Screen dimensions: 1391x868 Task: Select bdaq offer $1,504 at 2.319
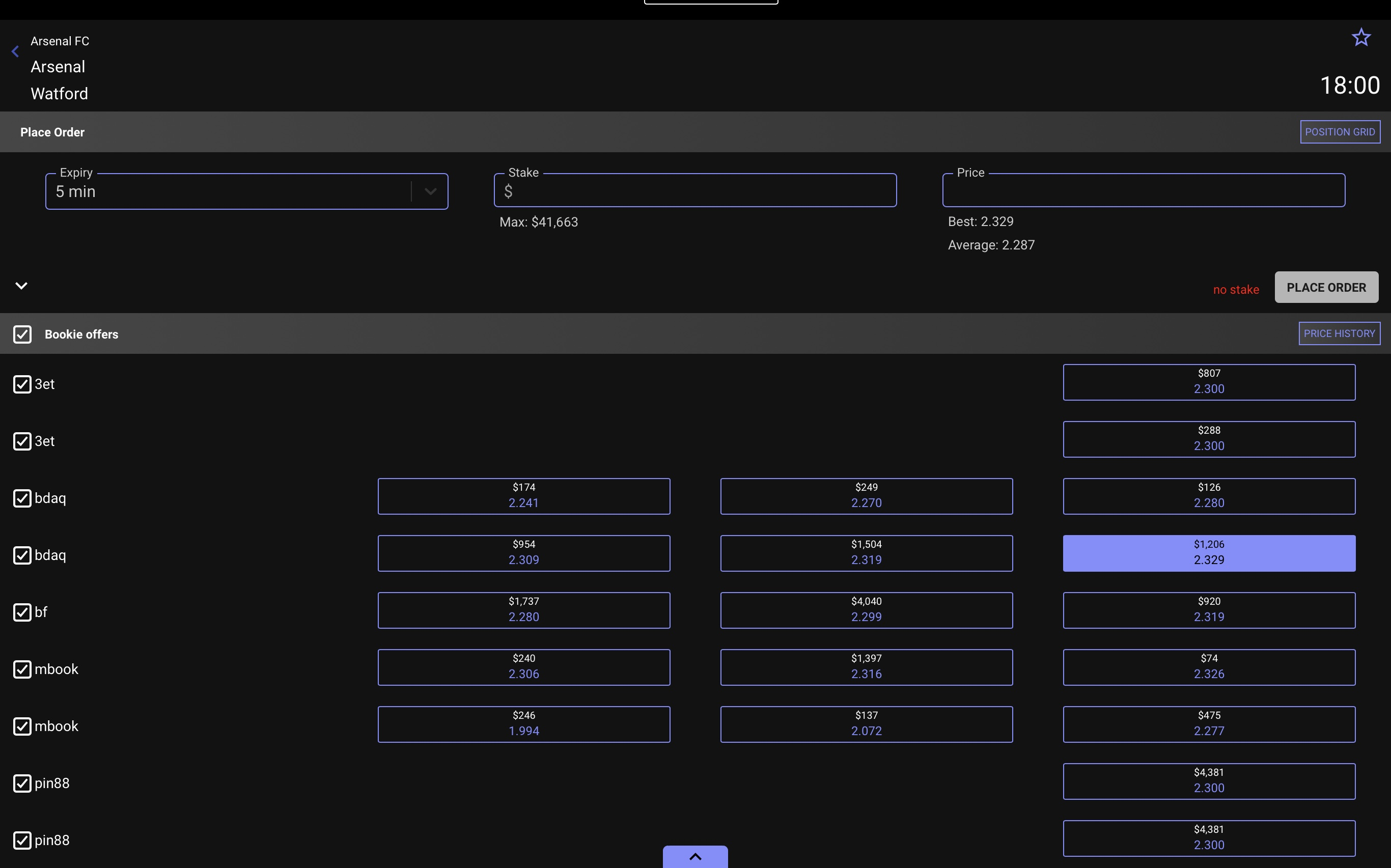click(x=866, y=553)
